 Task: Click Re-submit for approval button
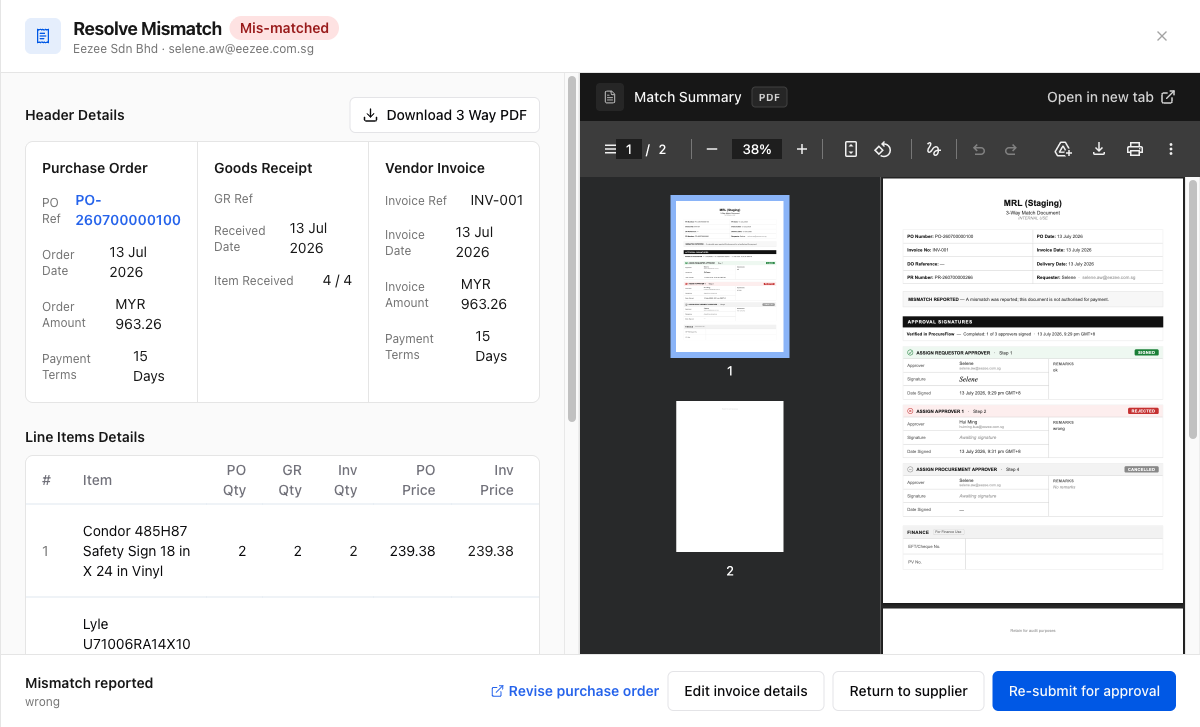tap(1084, 691)
